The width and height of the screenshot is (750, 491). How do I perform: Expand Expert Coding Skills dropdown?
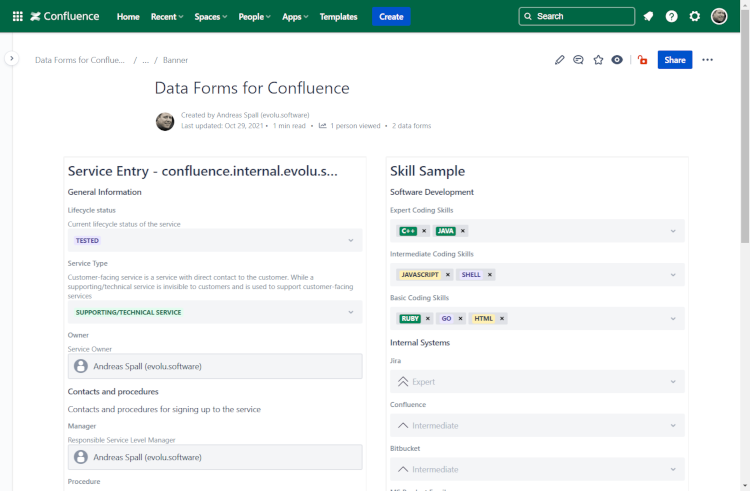(673, 231)
